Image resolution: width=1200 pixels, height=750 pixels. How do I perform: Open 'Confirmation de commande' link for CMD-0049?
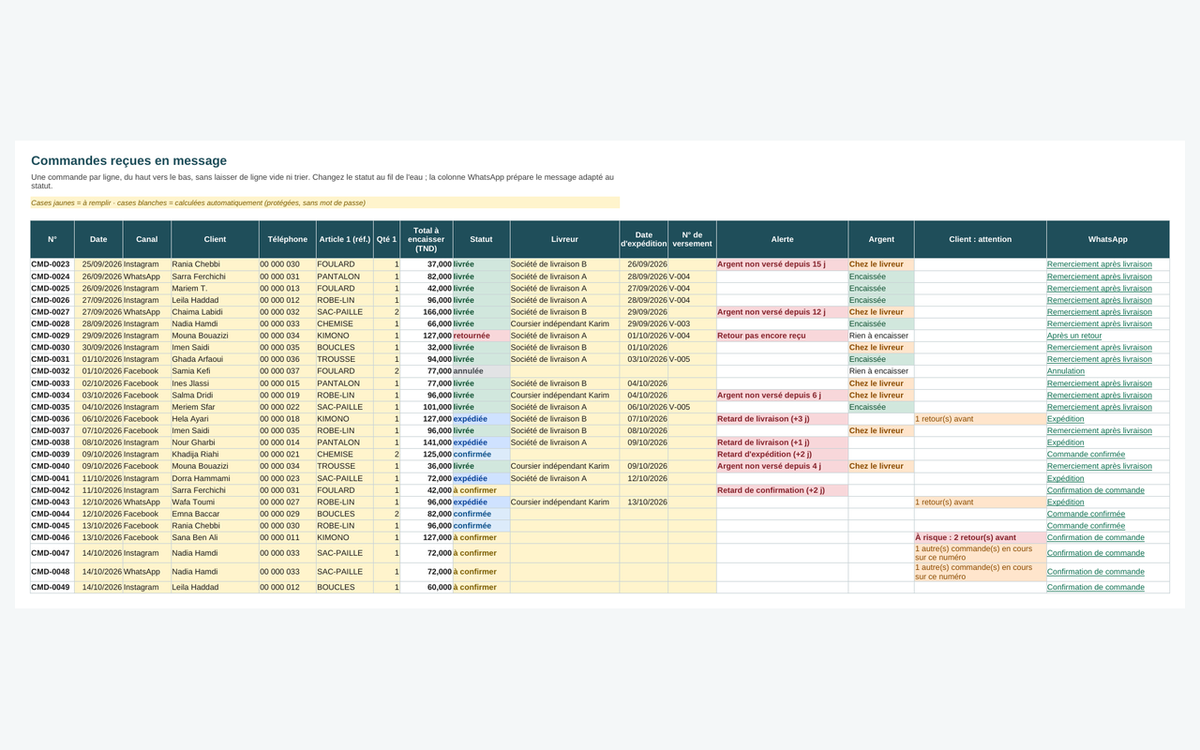click(1095, 588)
